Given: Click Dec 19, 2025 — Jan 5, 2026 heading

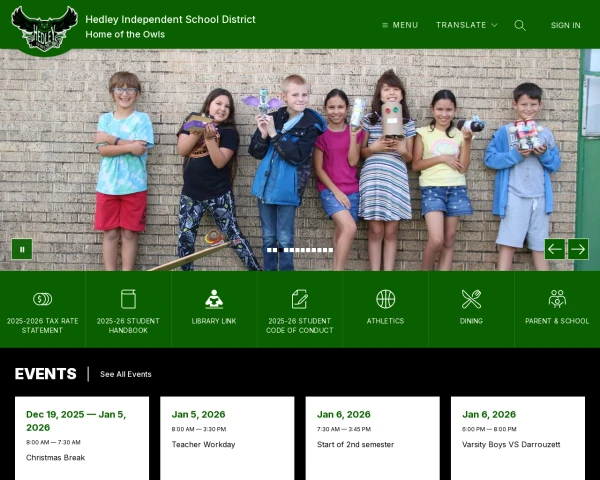Looking at the screenshot, I should pos(76,421).
